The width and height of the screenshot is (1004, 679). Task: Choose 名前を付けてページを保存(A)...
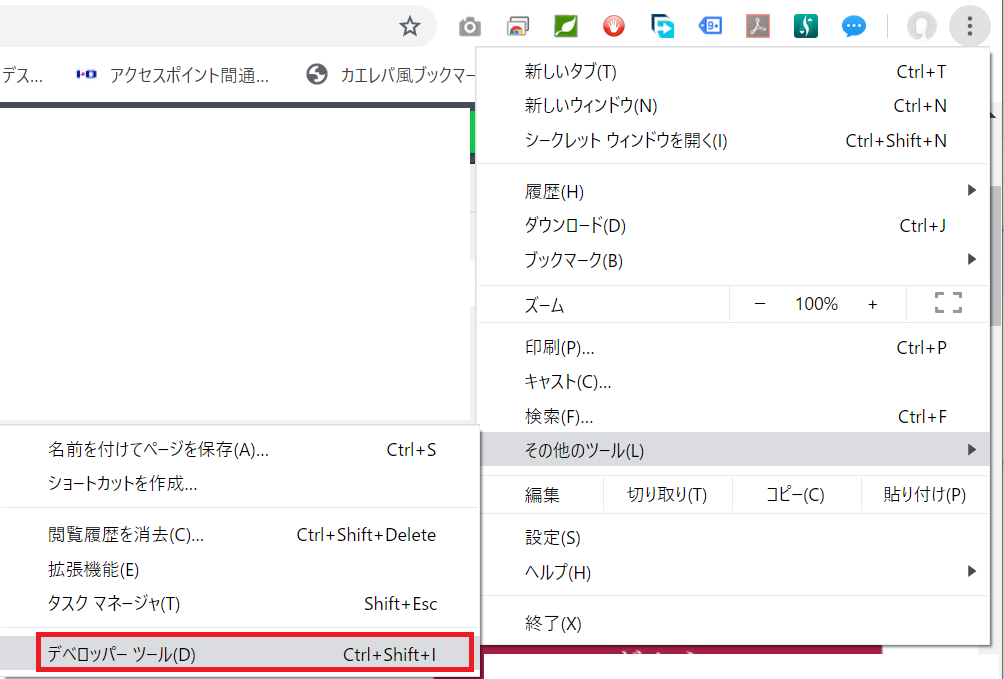(x=239, y=450)
